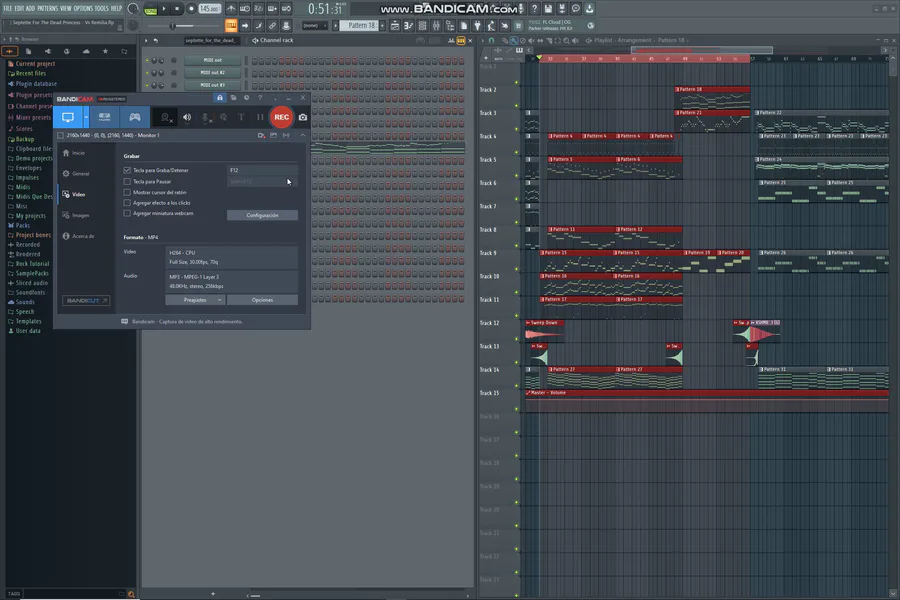Open screen mode dropdown arrow beside monitor icon
The width and height of the screenshot is (900, 600).
click(86, 117)
